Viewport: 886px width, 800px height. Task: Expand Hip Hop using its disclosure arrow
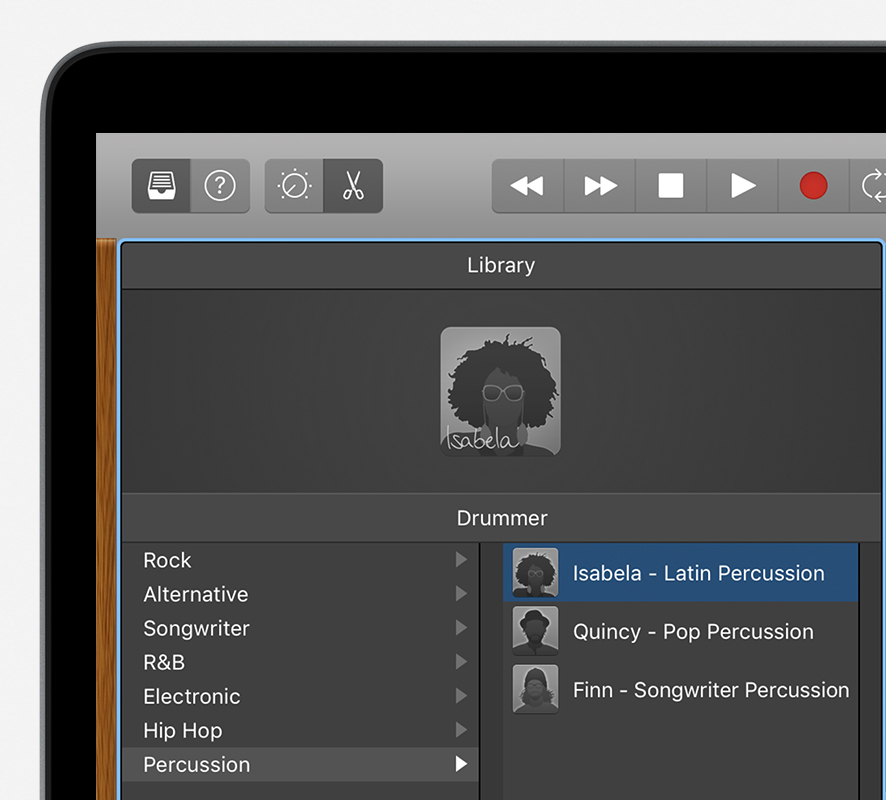[x=461, y=730]
